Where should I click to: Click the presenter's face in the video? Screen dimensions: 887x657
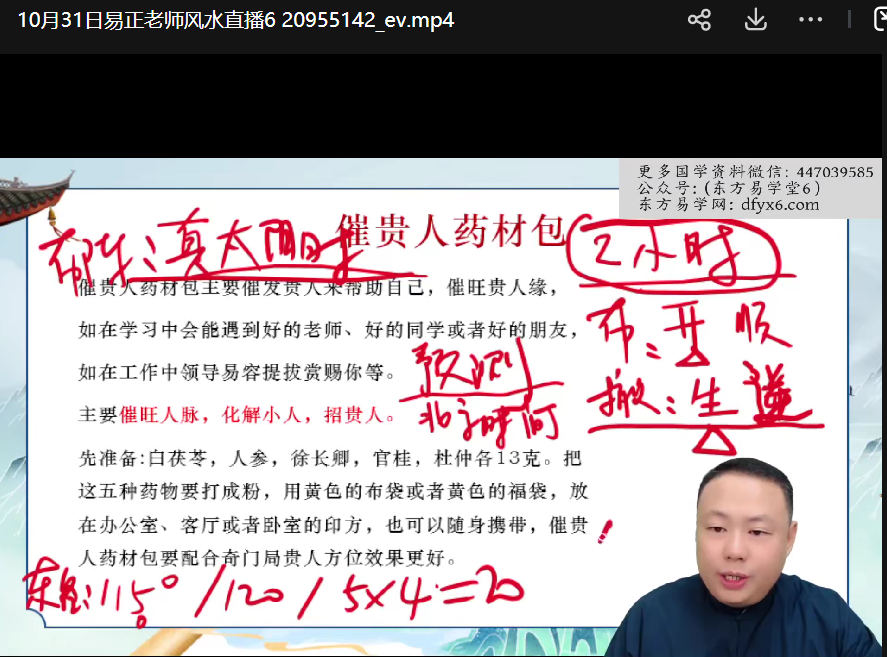coord(736,522)
